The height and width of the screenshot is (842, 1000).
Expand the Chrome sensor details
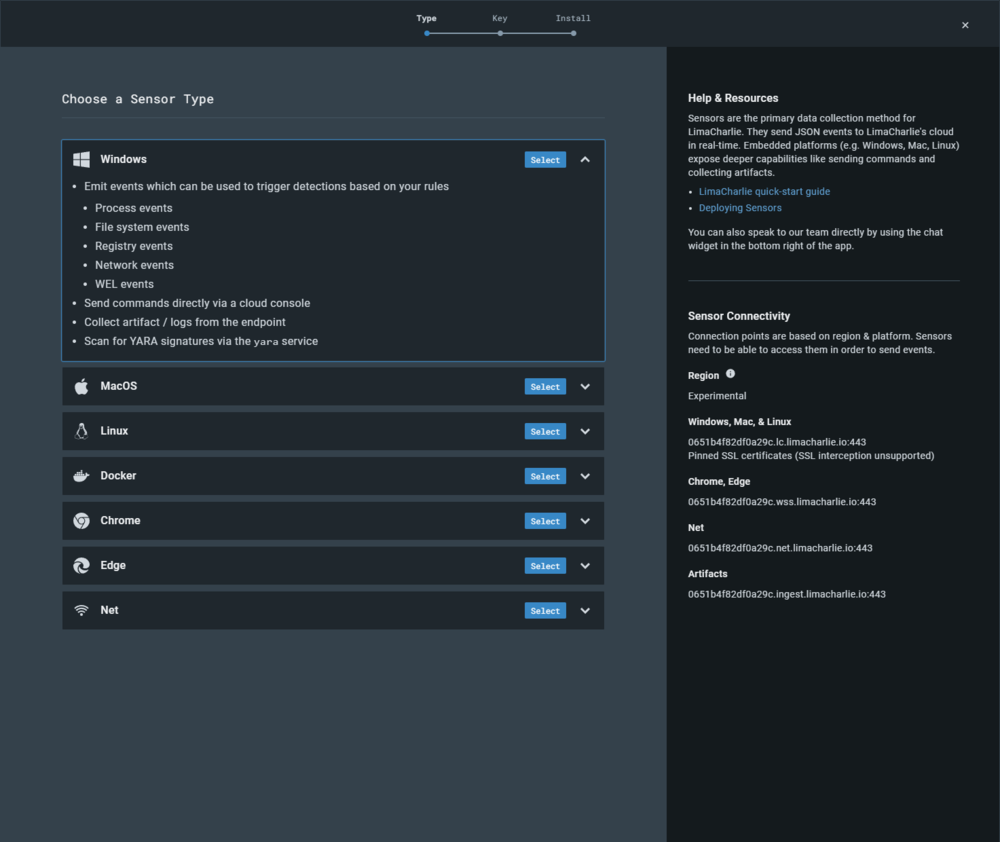[585, 521]
